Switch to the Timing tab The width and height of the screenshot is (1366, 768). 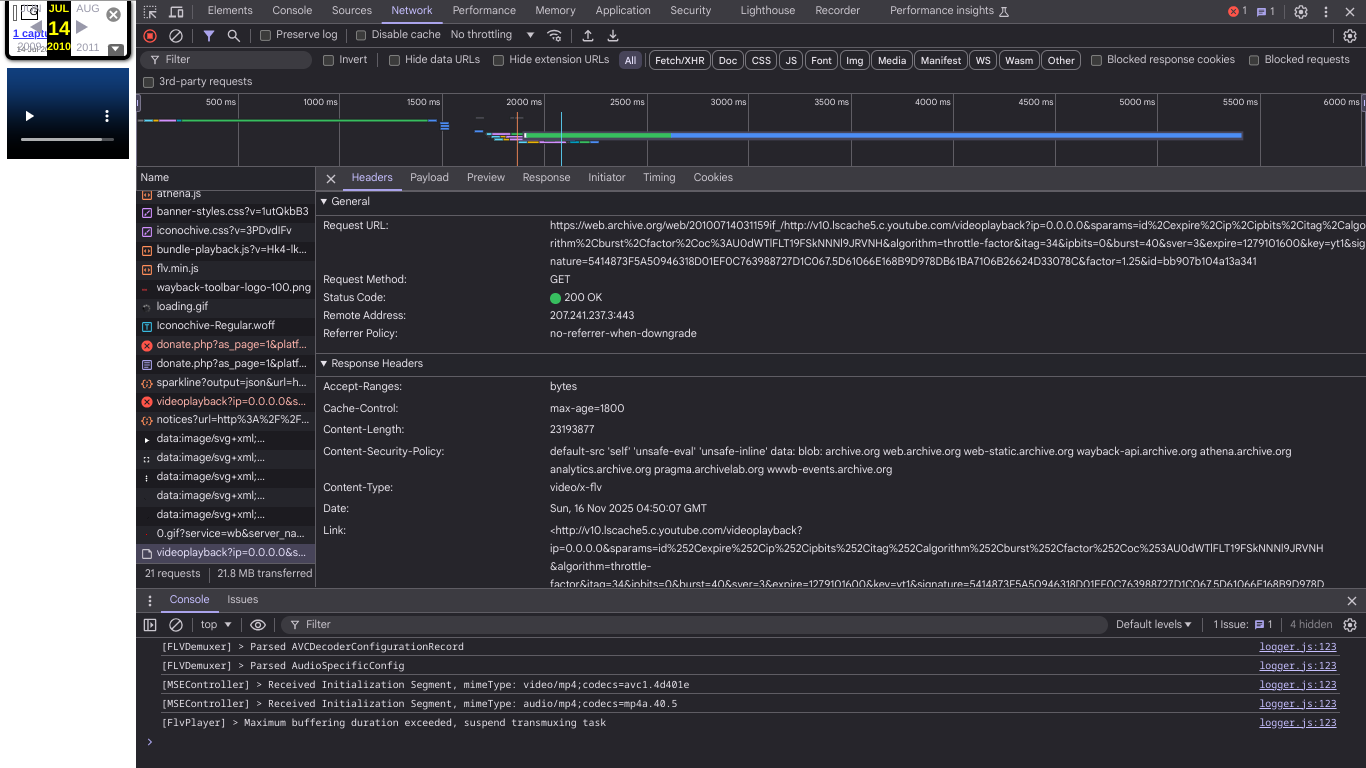[659, 177]
